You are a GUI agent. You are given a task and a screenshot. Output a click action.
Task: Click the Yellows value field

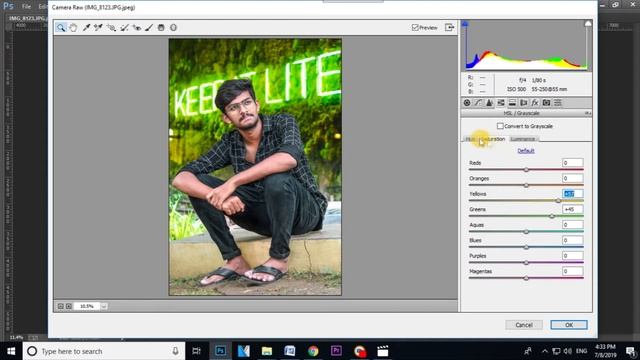(x=573, y=194)
